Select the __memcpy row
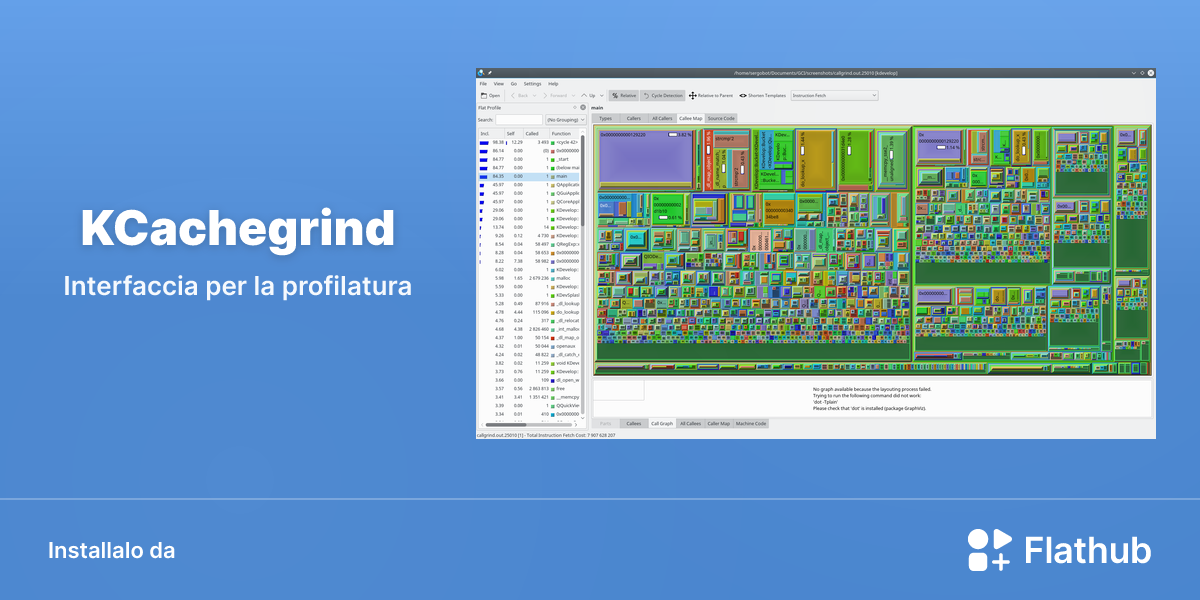The height and width of the screenshot is (600, 1200). click(528, 397)
